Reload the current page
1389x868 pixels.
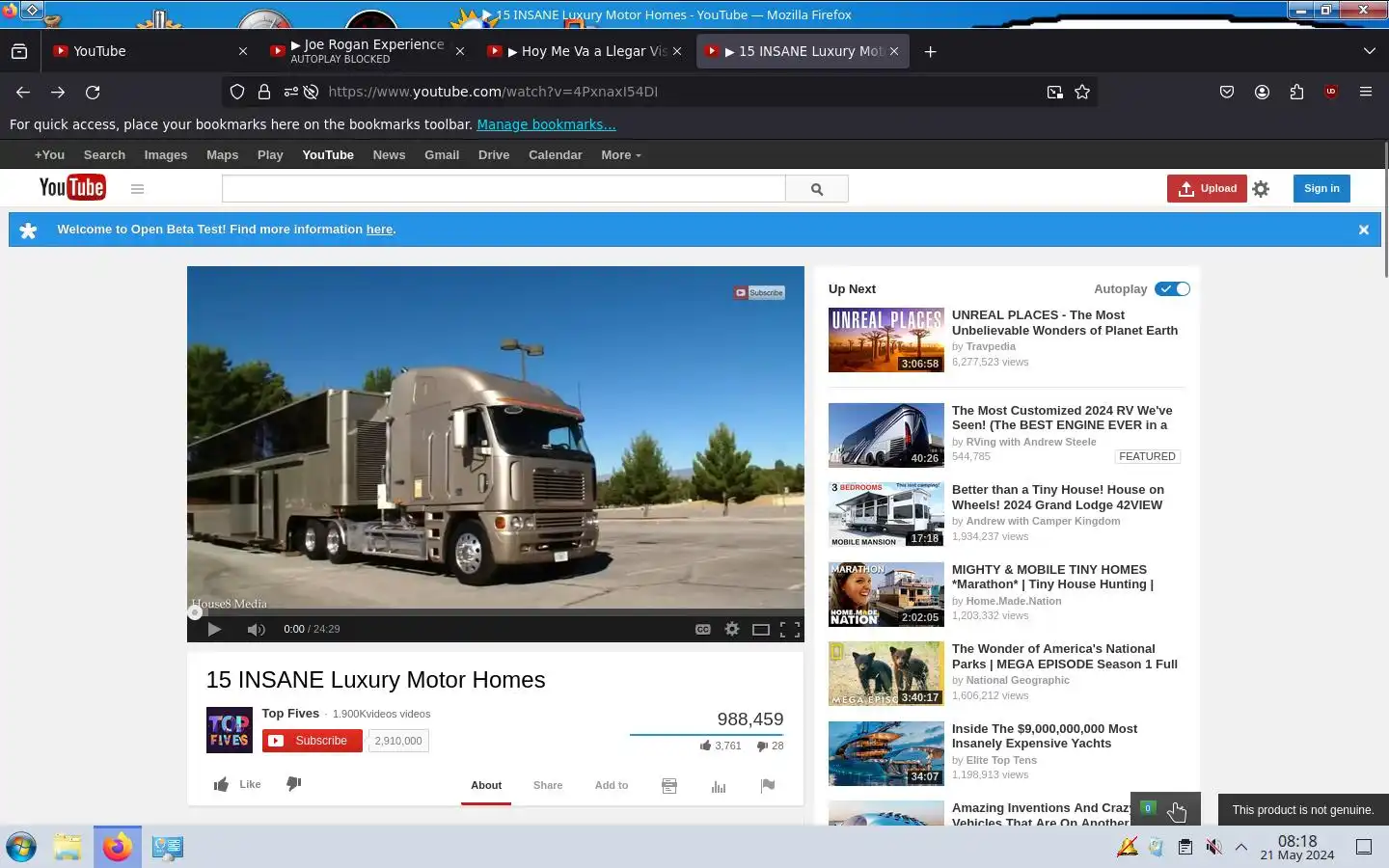[x=93, y=92]
